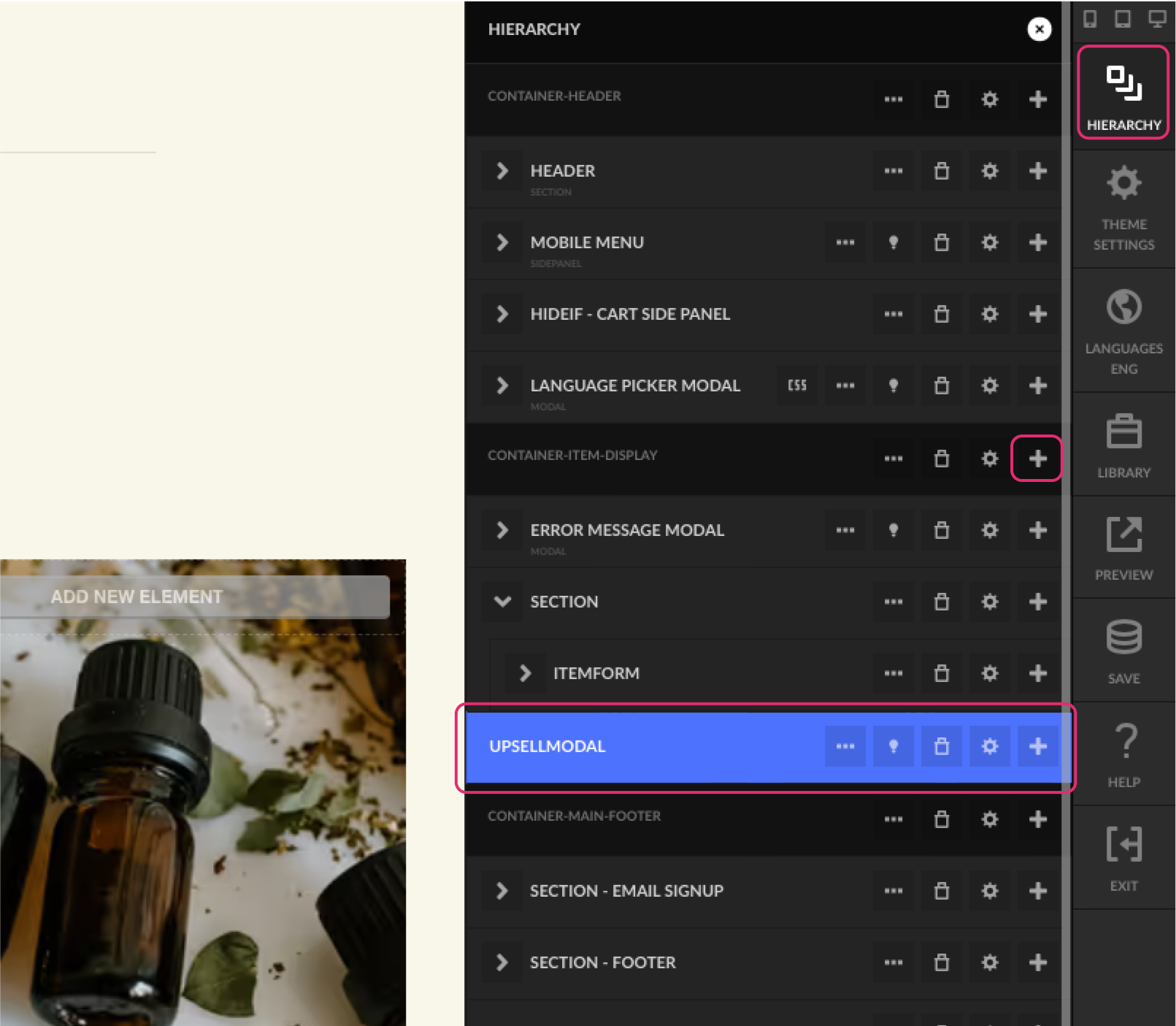1176x1026 pixels.
Task: Open the Theme Settings panel
Action: click(1123, 208)
